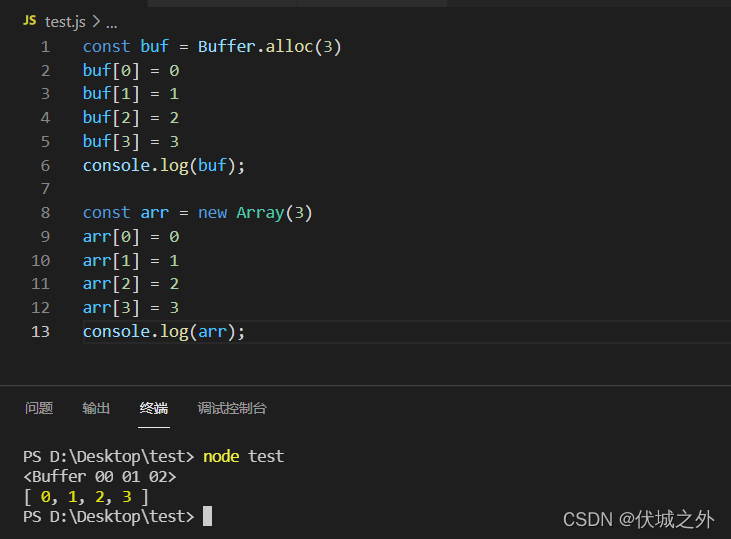Open the 调试控制台 panel tab
Image resolution: width=731 pixels, height=539 pixels.
click(232, 408)
